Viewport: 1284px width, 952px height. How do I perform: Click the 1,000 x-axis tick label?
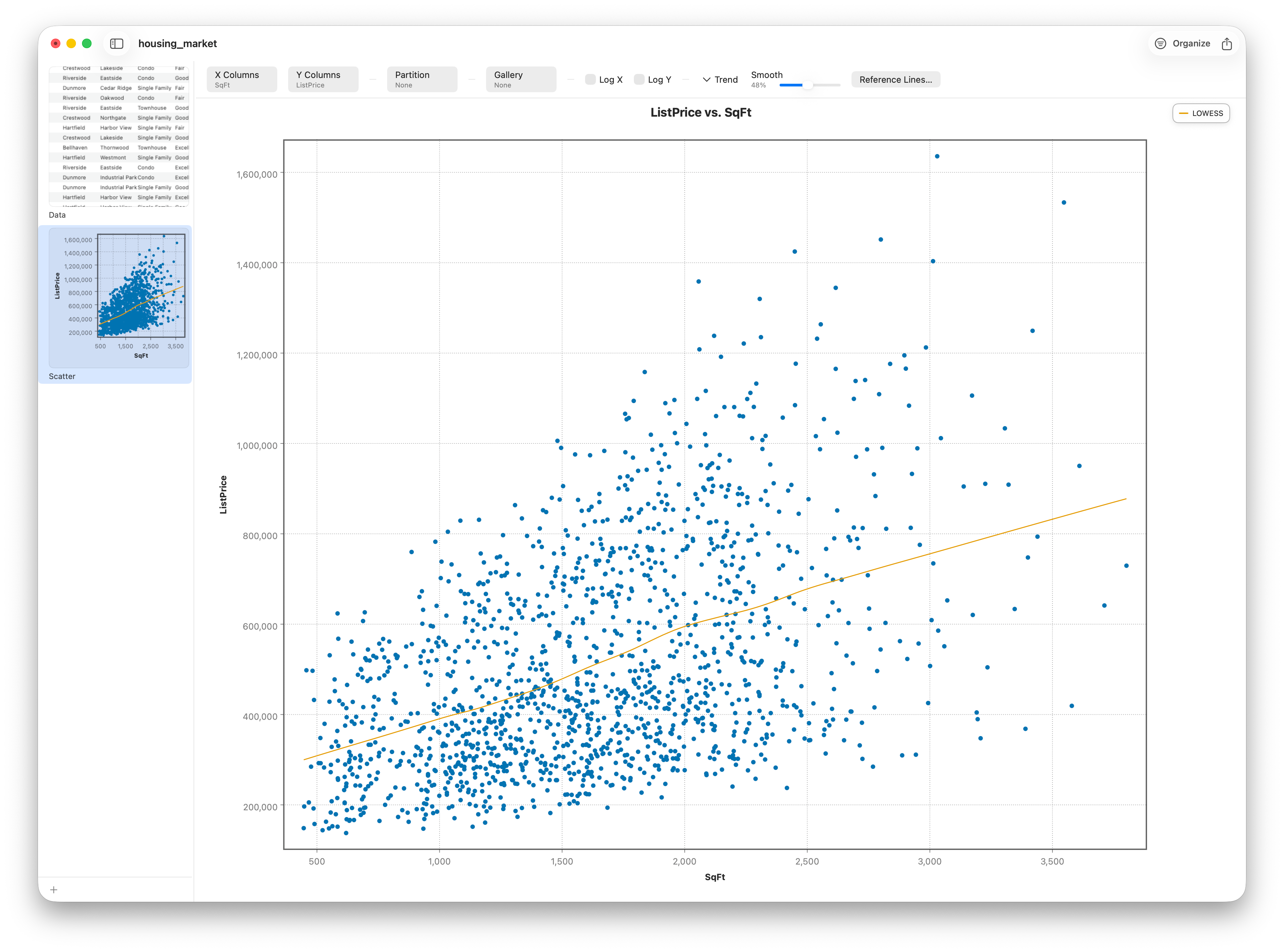(439, 861)
